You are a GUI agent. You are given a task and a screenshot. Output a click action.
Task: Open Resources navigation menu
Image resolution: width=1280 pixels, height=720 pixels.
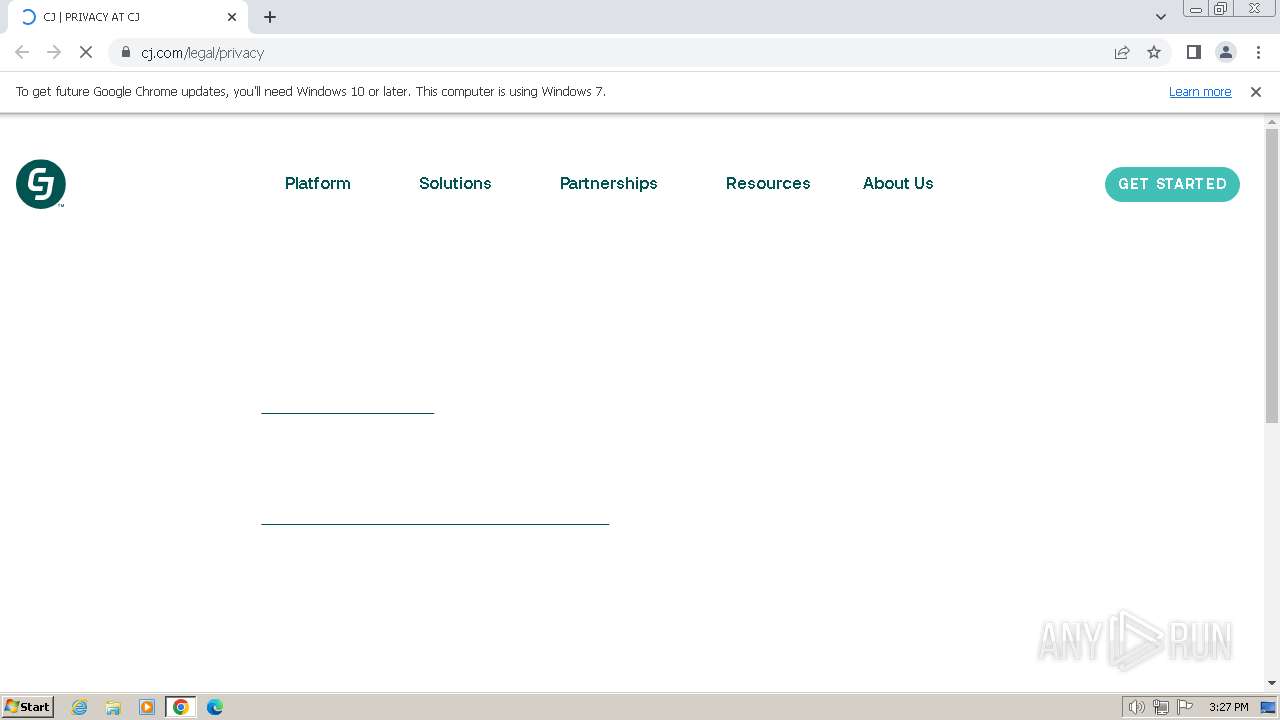(x=768, y=183)
